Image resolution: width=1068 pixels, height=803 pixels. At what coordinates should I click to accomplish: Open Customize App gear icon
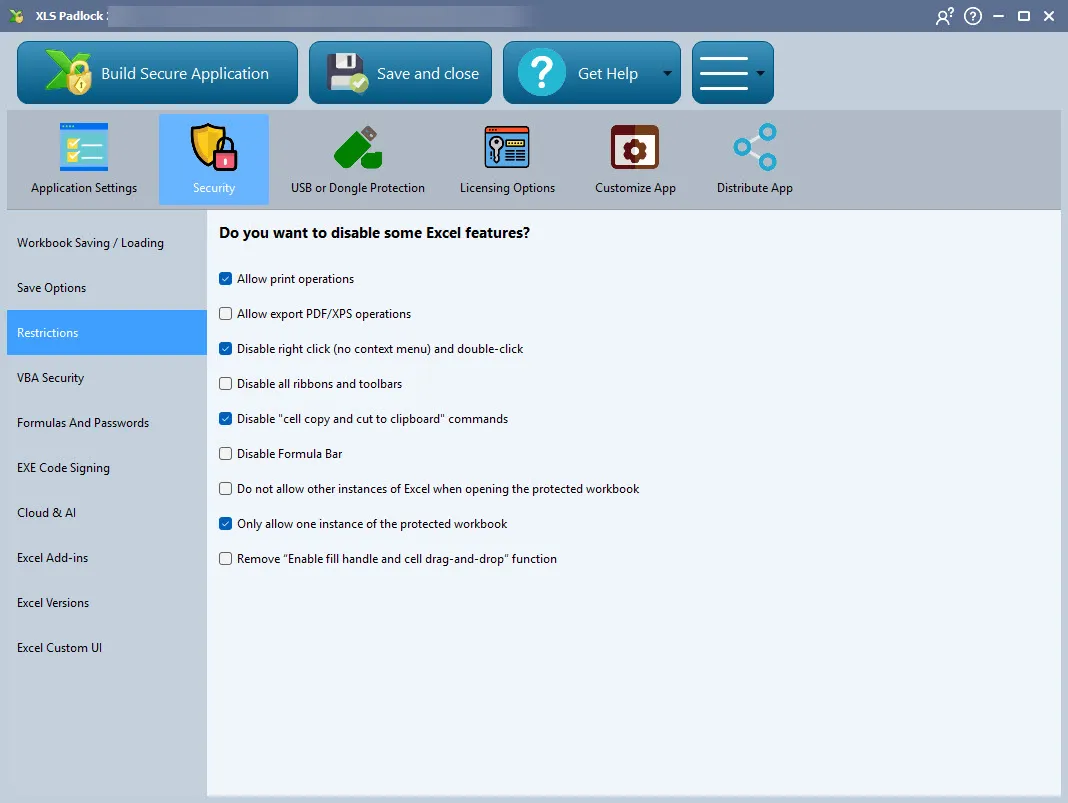tap(635, 146)
